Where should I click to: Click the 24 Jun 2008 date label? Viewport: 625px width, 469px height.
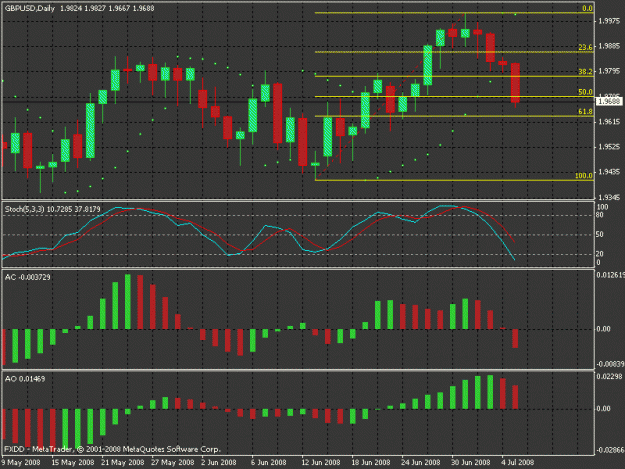click(x=421, y=463)
